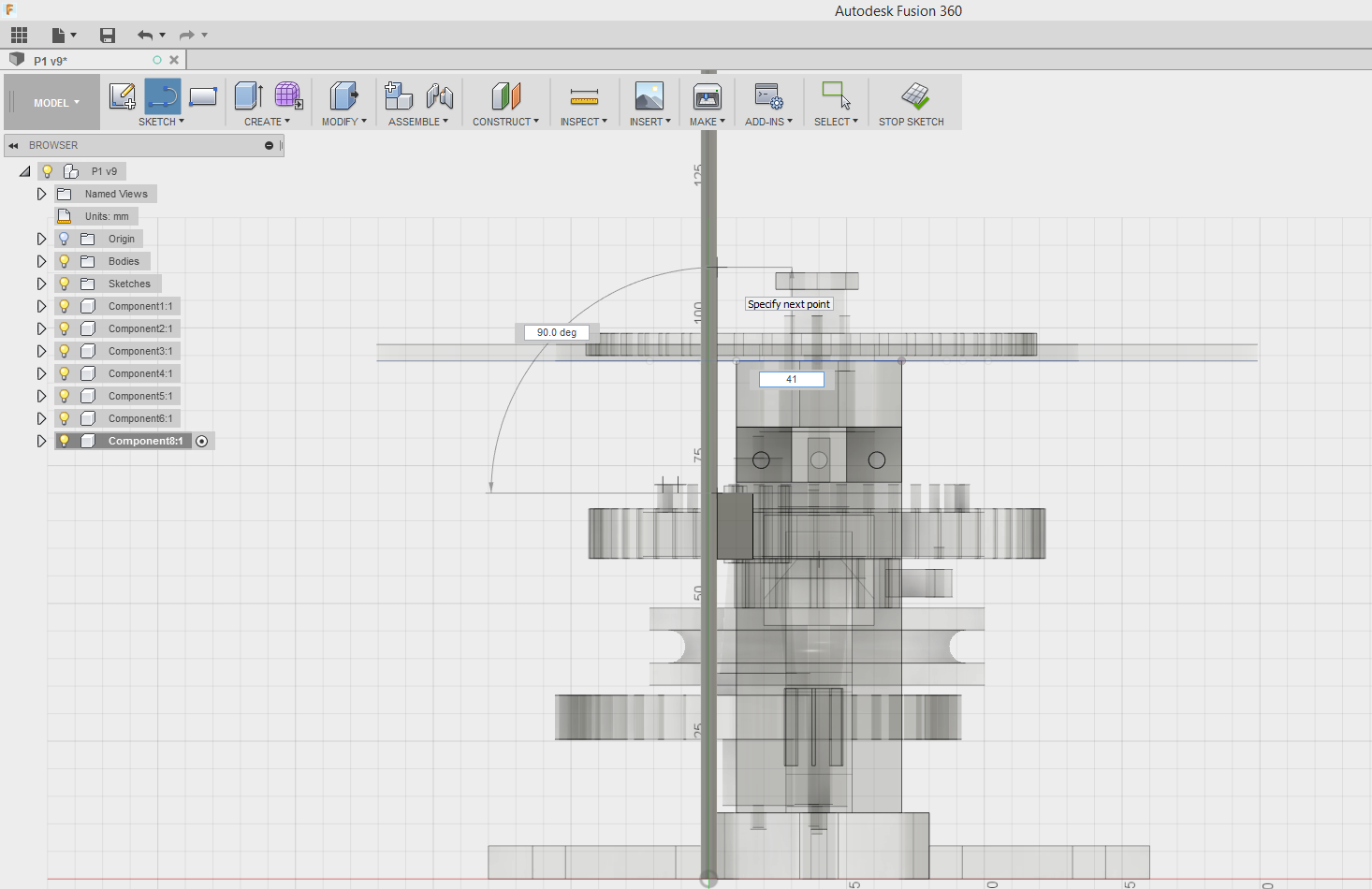Viewport: 1372px width, 889px height.
Task: Open the INSPECT menu
Action: [x=584, y=122]
